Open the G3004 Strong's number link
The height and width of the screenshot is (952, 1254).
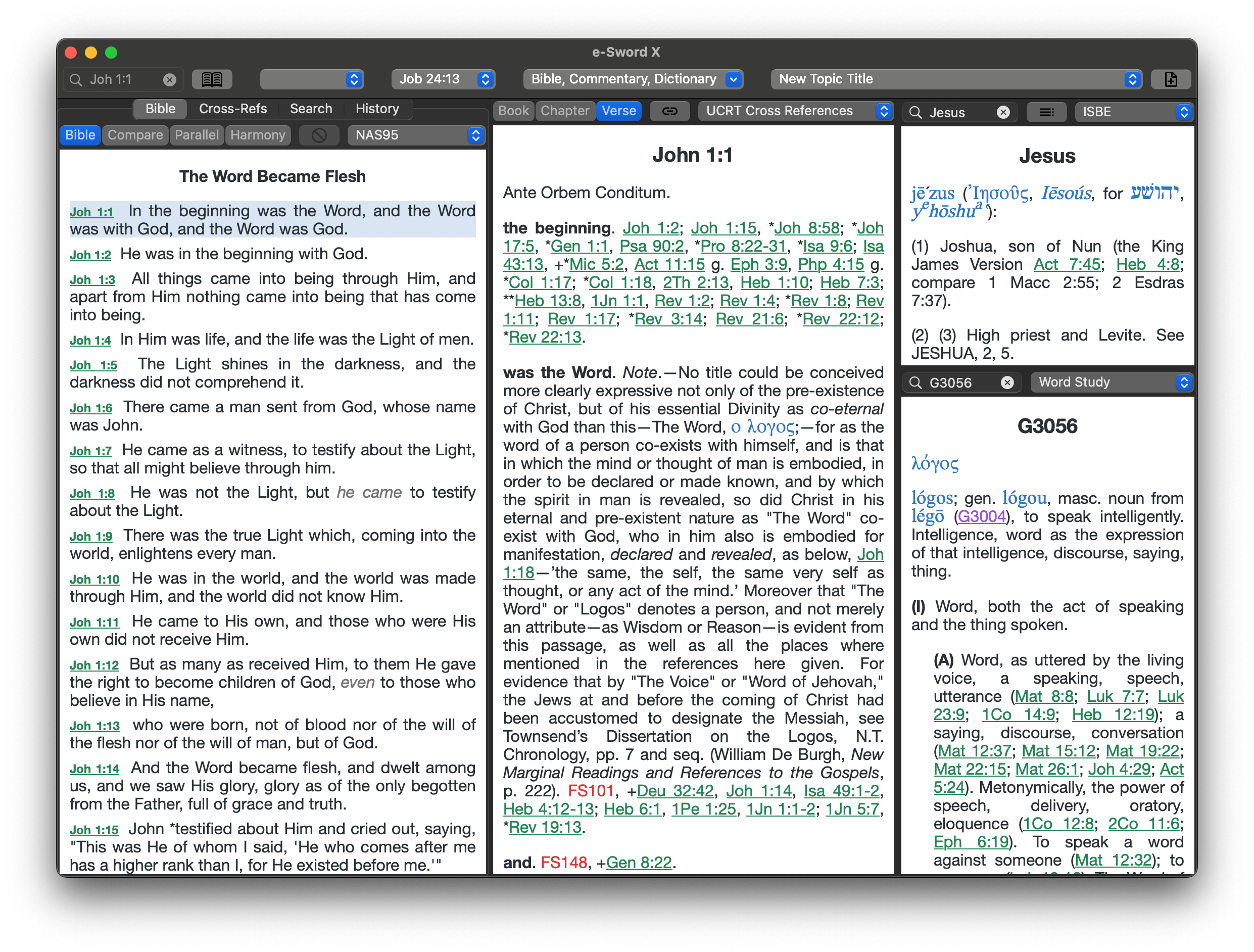(x=982, y=516)
